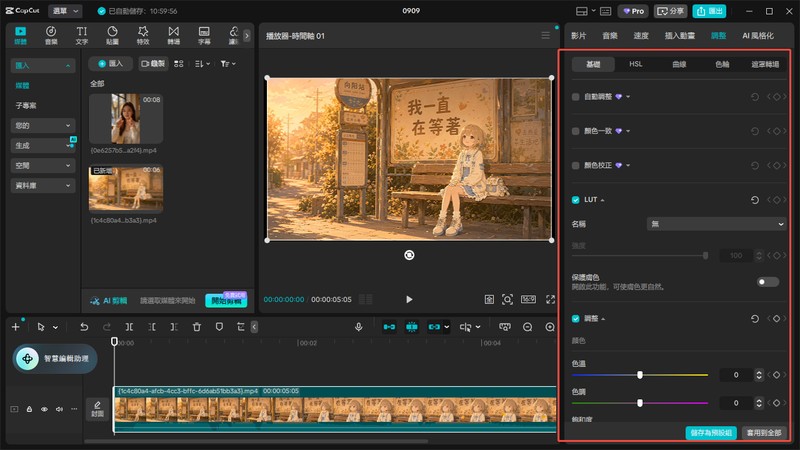800x450 pixels.
Task: Click the rotate handle below preview
Action: pyautogui.click(x=409, y=255)
